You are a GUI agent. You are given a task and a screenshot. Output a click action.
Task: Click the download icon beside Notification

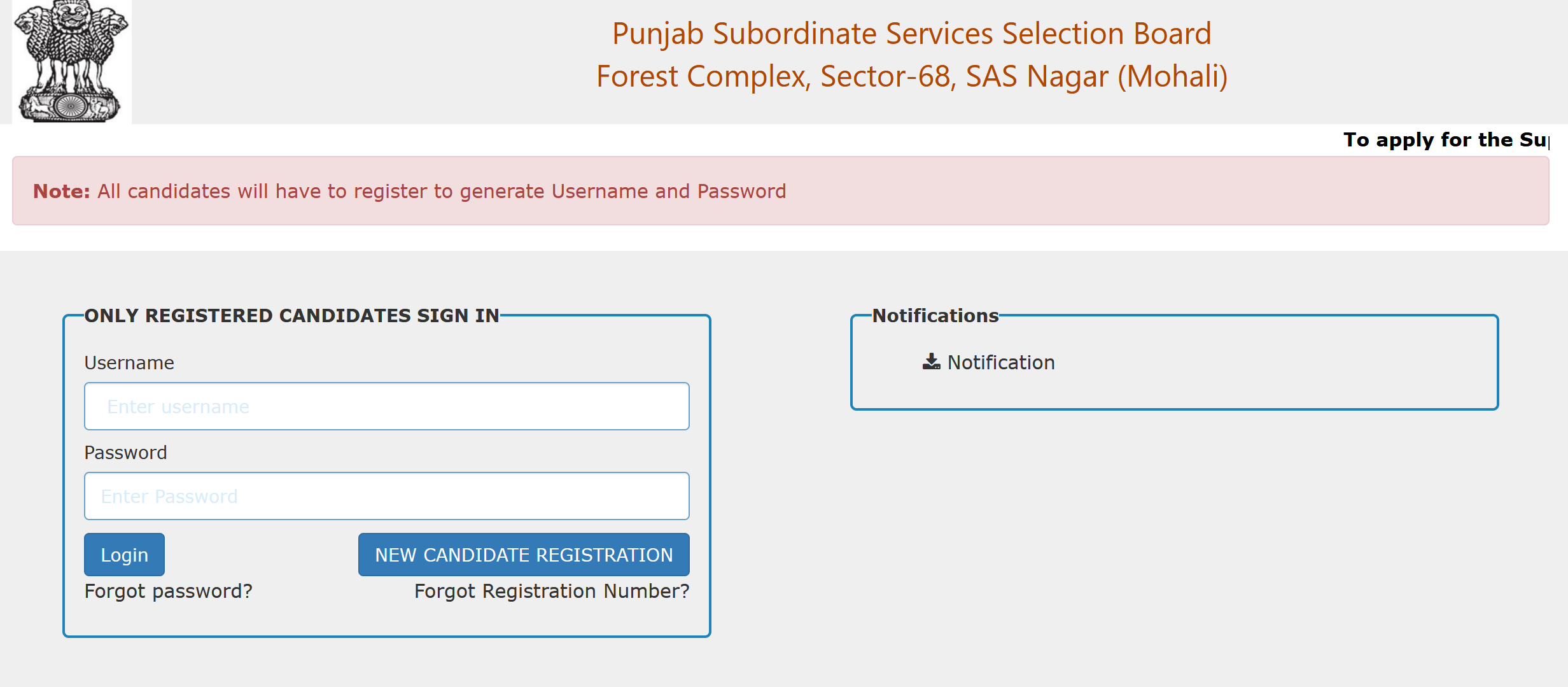(x=931, y=362)
